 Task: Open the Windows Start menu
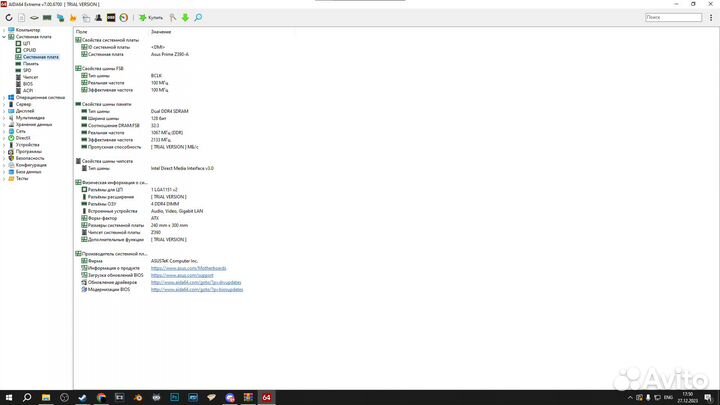click(x=9, y=397)
